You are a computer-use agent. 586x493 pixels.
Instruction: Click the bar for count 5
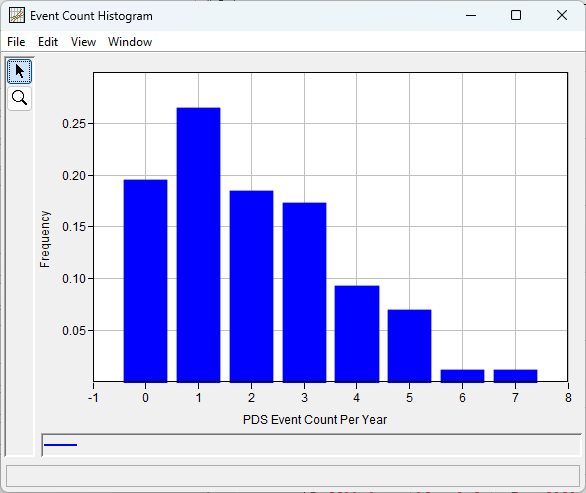[410, 346]
